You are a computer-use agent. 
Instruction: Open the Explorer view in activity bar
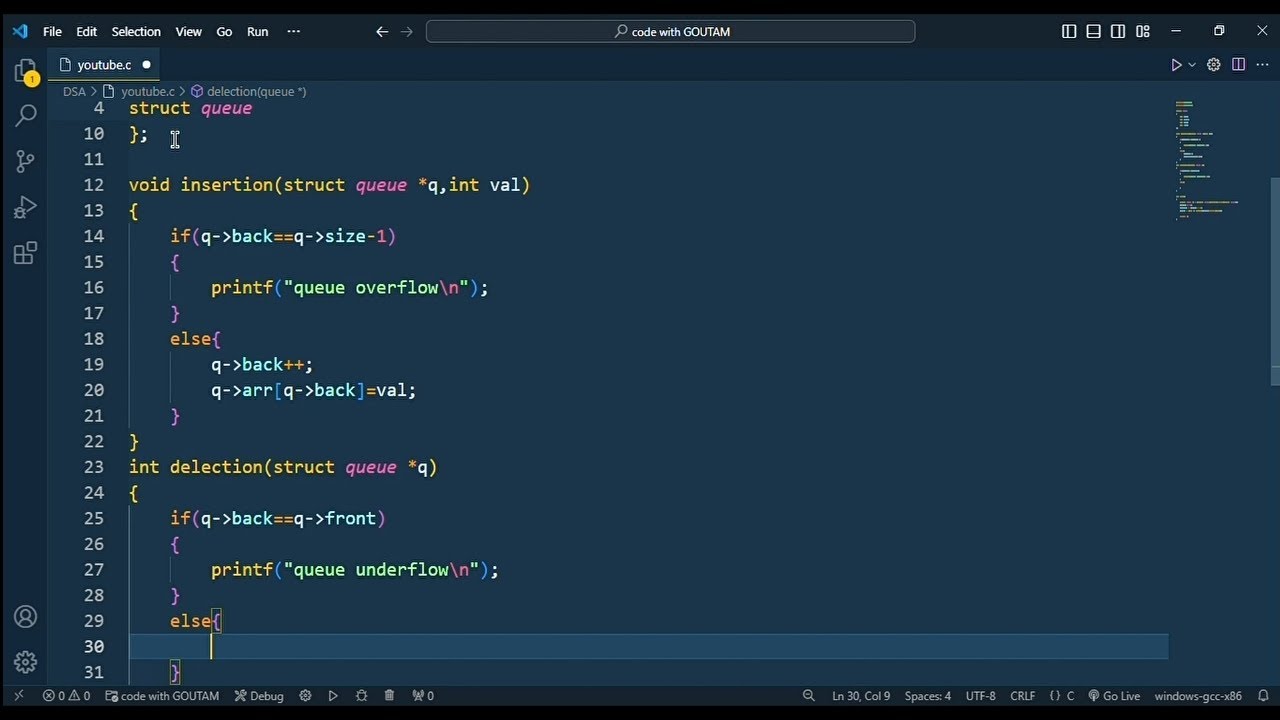click(25, 71)
